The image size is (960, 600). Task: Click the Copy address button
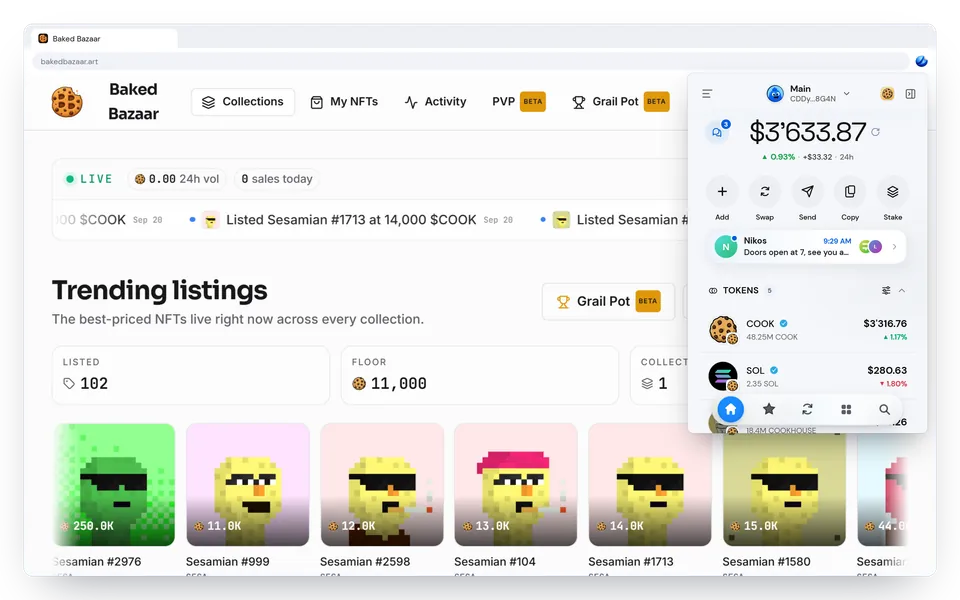coord(850,198)
